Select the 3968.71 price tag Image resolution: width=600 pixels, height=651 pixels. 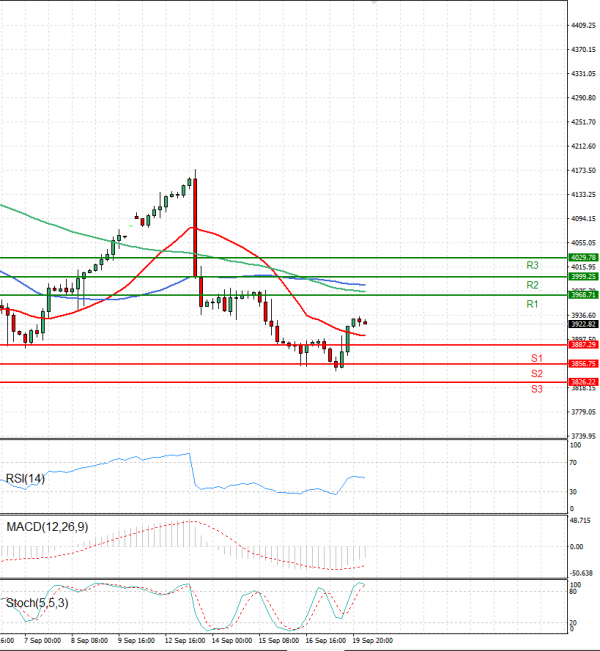(583, 295)
